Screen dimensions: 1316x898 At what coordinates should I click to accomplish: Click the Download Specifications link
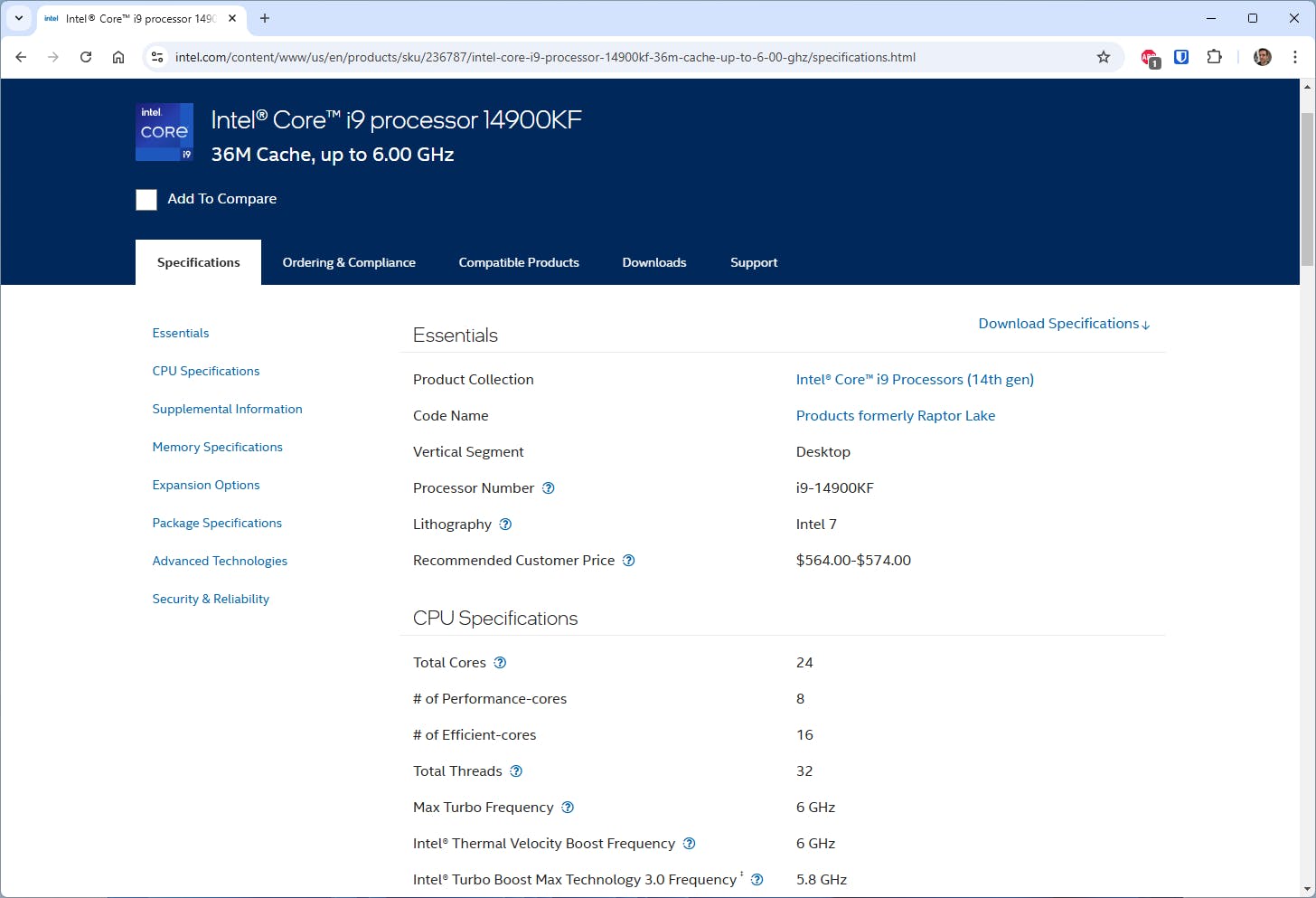pos(1064,324)
